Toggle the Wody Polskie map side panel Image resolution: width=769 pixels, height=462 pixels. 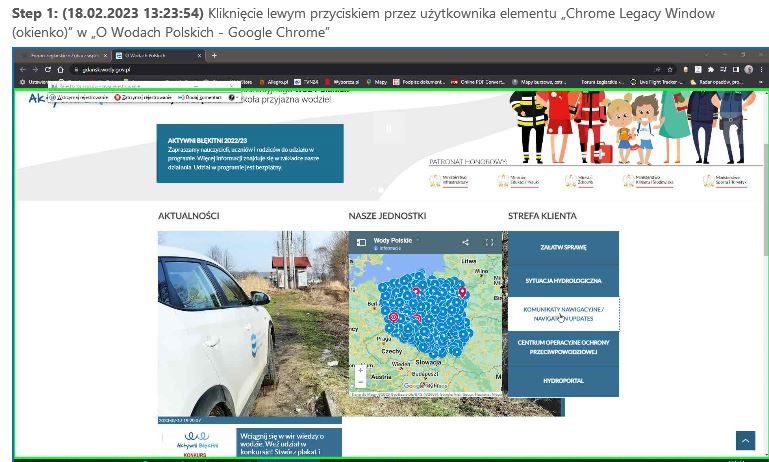point(362,242)
